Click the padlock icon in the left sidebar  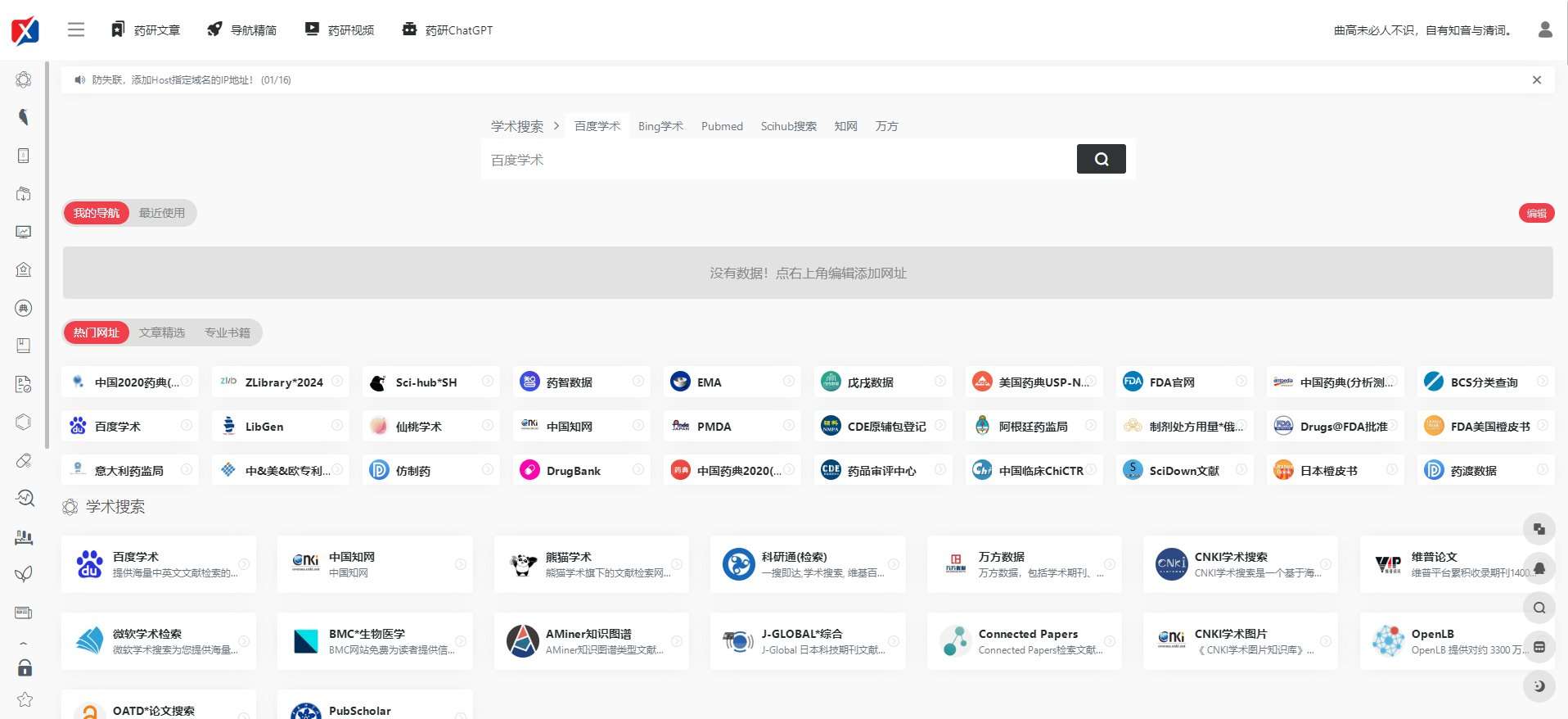[25, 667]
